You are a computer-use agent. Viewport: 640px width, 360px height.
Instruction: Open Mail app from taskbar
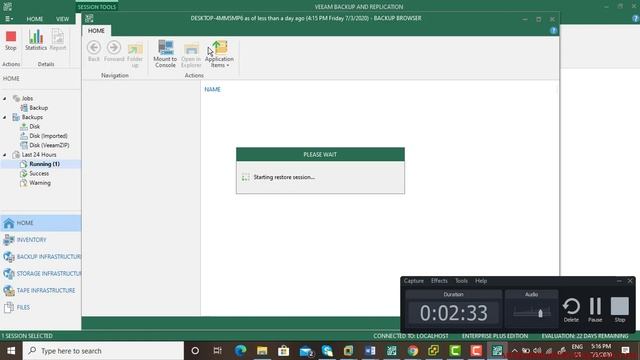pyautogui.click(x=306, y=351)
